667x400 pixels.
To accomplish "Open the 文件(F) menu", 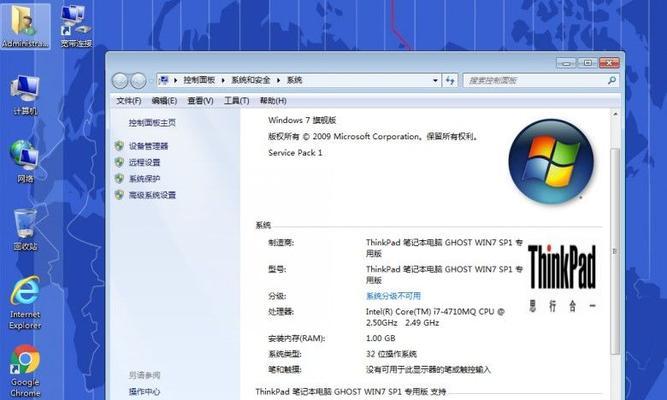I will 128,101.
